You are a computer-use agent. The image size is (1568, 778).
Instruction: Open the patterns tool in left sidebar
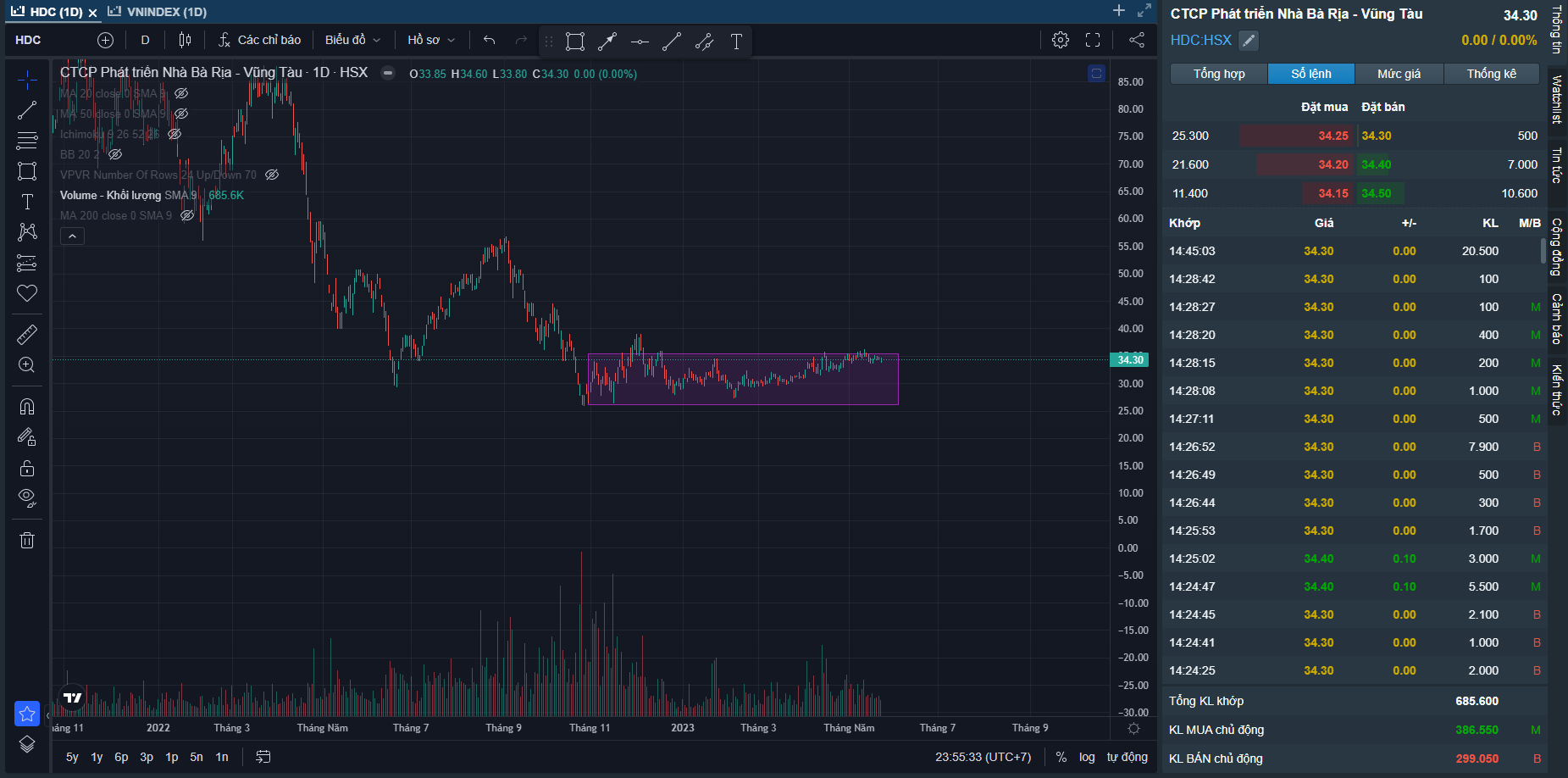(27, 232)
